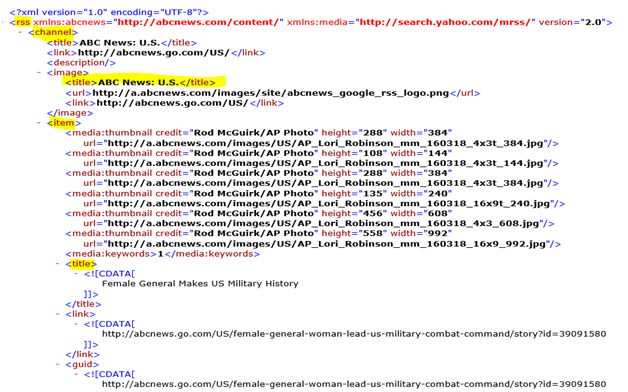This screenshot has height=392, width=628.
Task: Click the url ending in 4x3t_144.jpg
Action: coord(321,163)
